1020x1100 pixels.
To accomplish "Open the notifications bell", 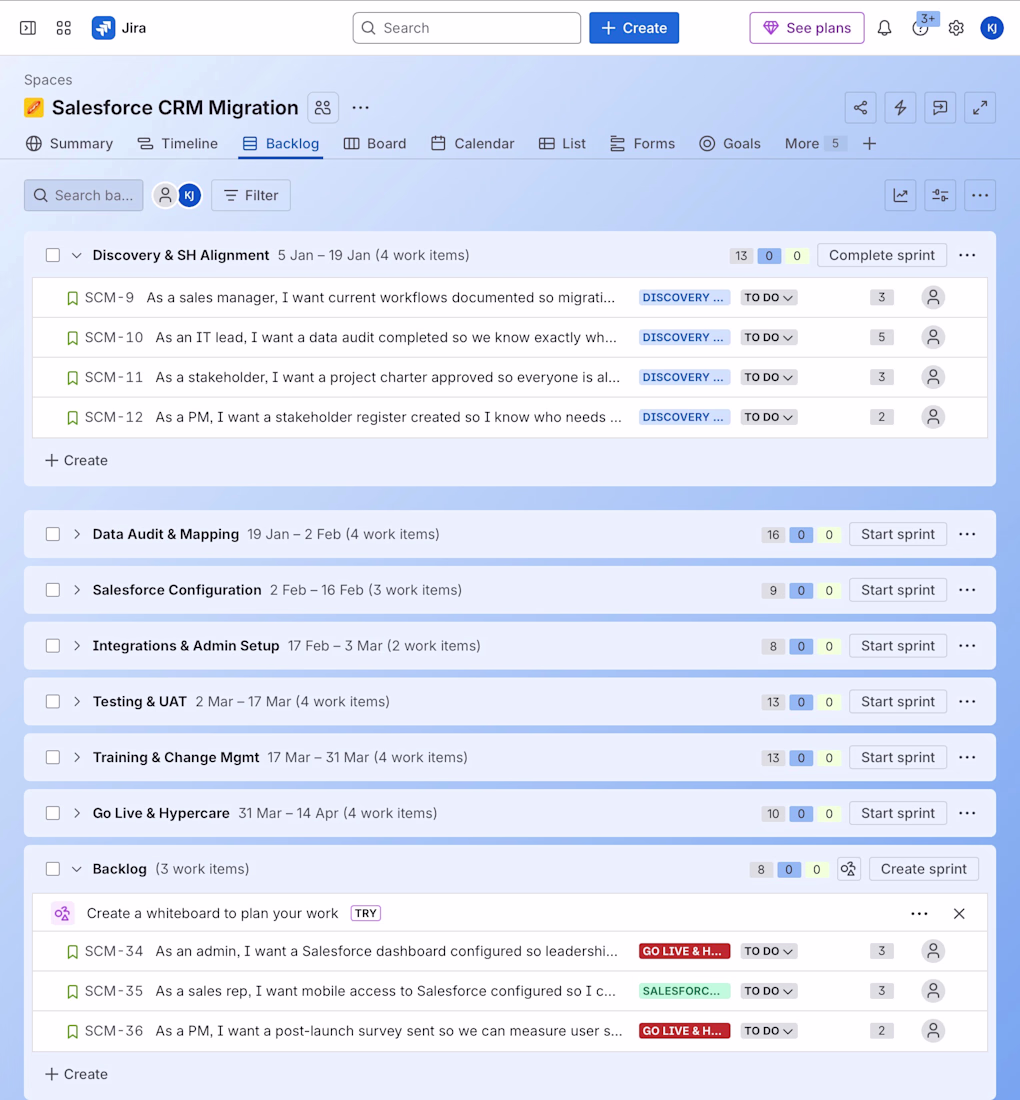I will 885,28.
